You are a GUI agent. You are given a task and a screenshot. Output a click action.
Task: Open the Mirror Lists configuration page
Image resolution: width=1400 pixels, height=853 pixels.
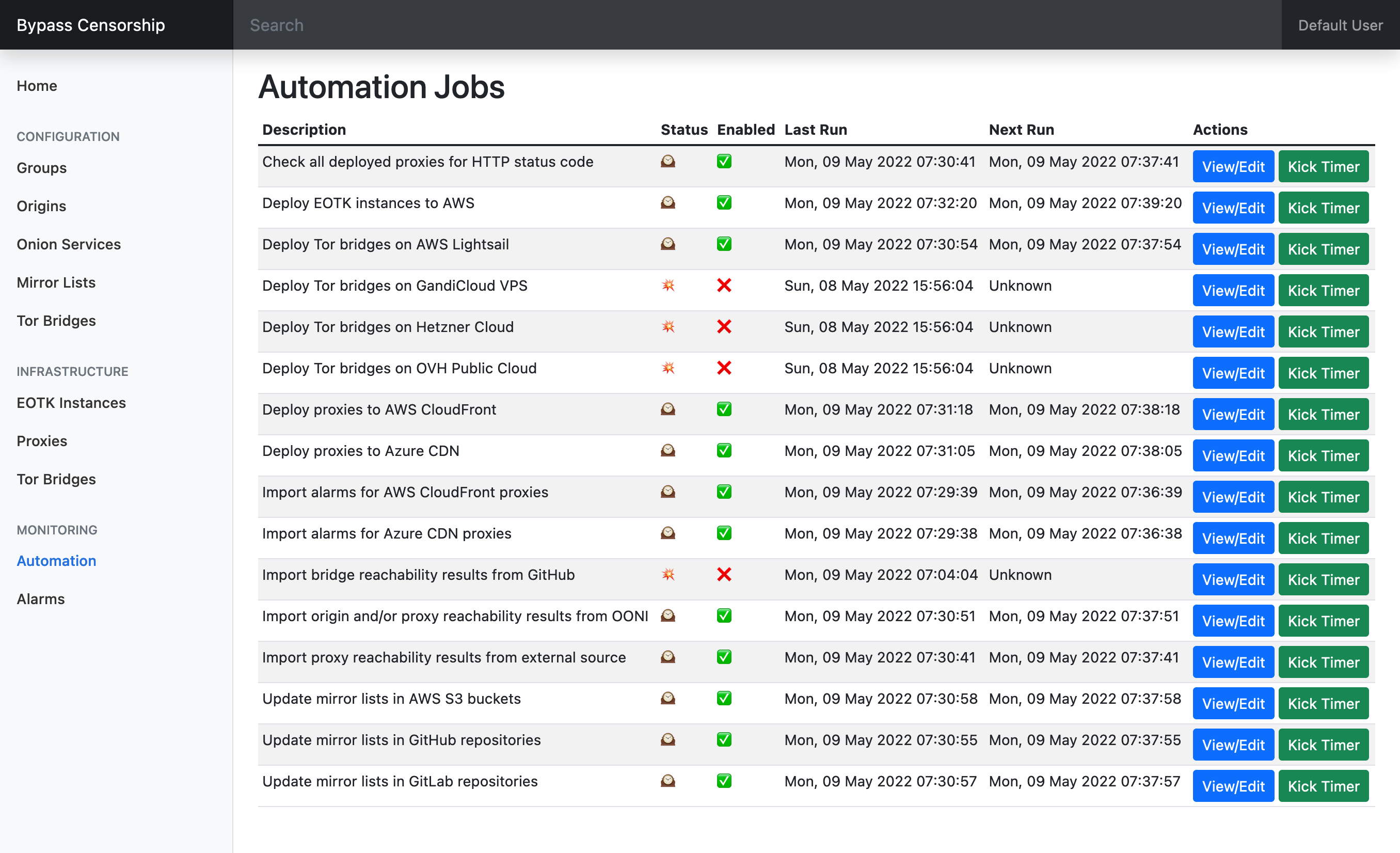tap(56, 282)
